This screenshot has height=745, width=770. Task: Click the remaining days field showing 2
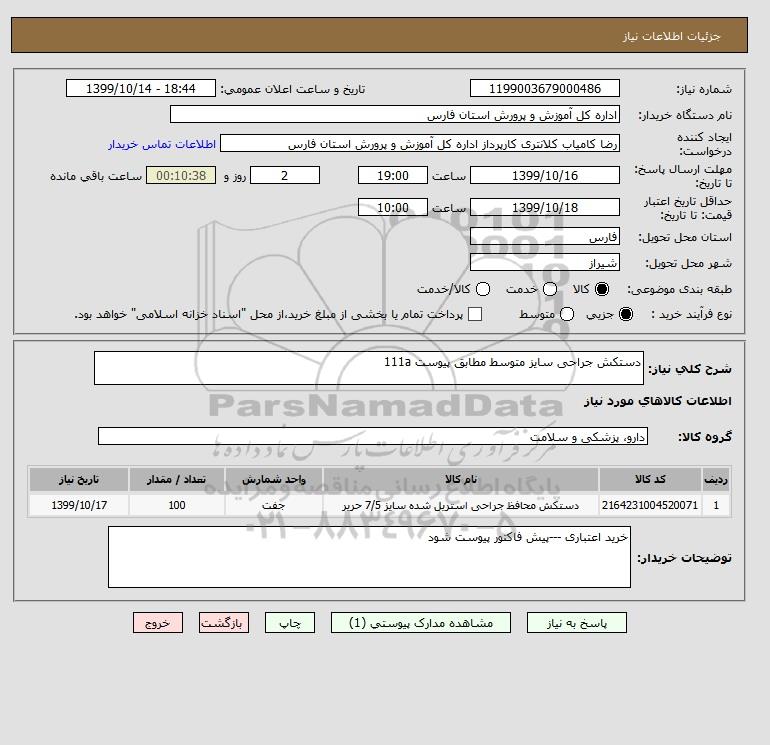[x=285, y=175]
